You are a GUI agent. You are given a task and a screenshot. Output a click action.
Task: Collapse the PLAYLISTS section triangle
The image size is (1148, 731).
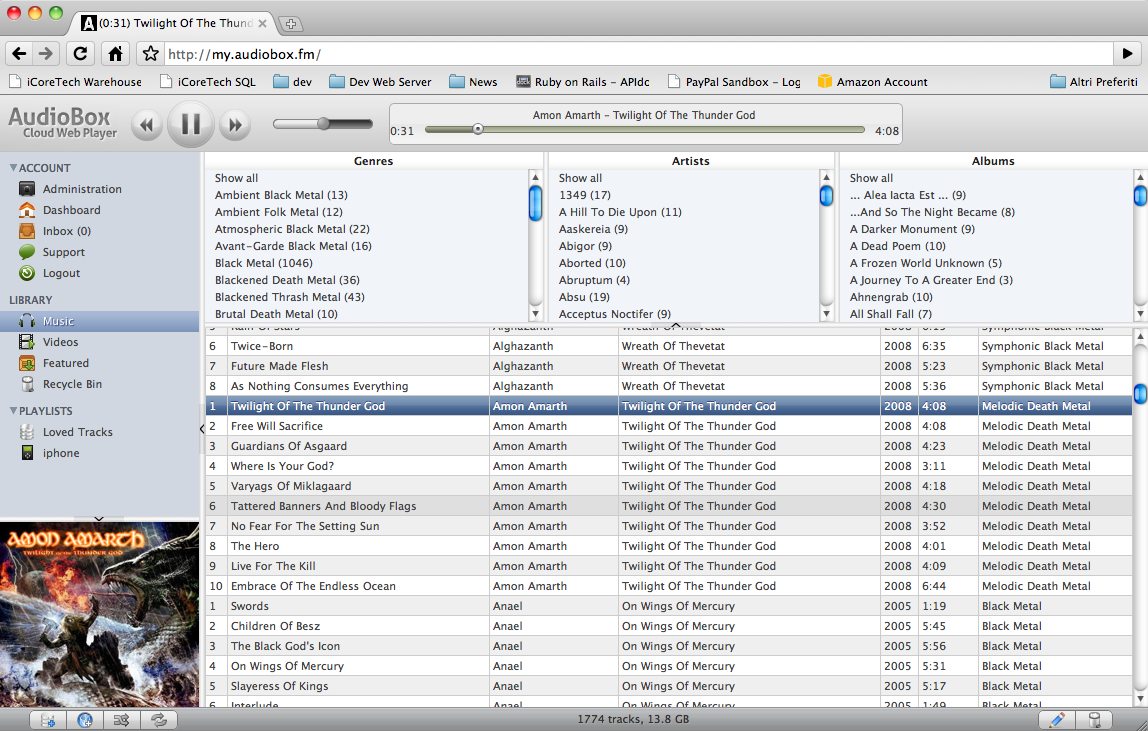pyautogui.click(x=14, y=411)
